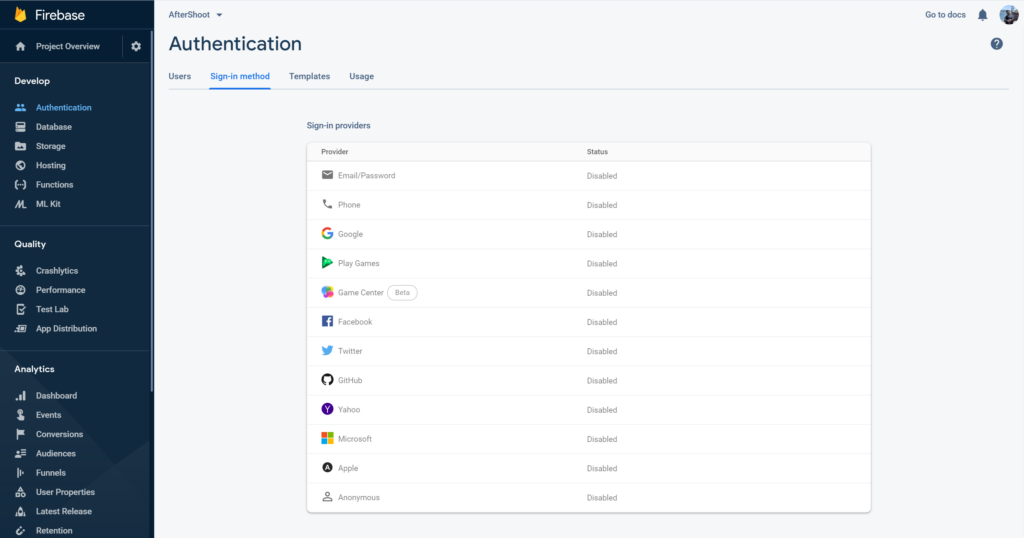Click the Test Lab checklist icon
This screenshot has height=538, width=1024.
20,309
